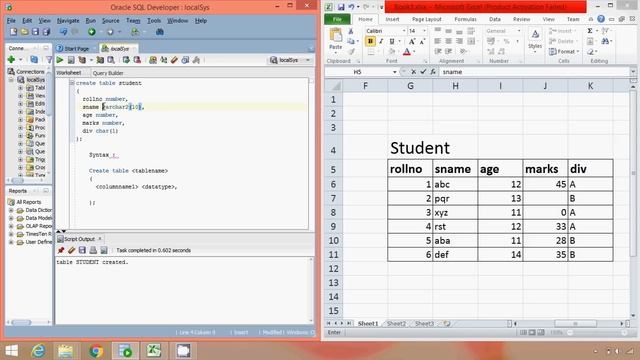Viewport: 640px width, 360px height.
Task: Open the Name Box dropdown showing H5
Action: 395,72
